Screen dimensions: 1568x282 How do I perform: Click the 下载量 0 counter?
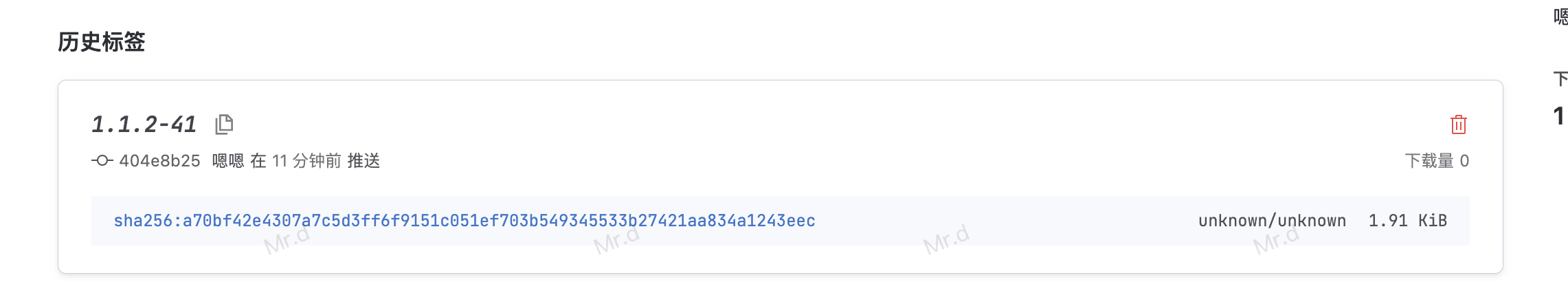click(x=1437, y=161)
